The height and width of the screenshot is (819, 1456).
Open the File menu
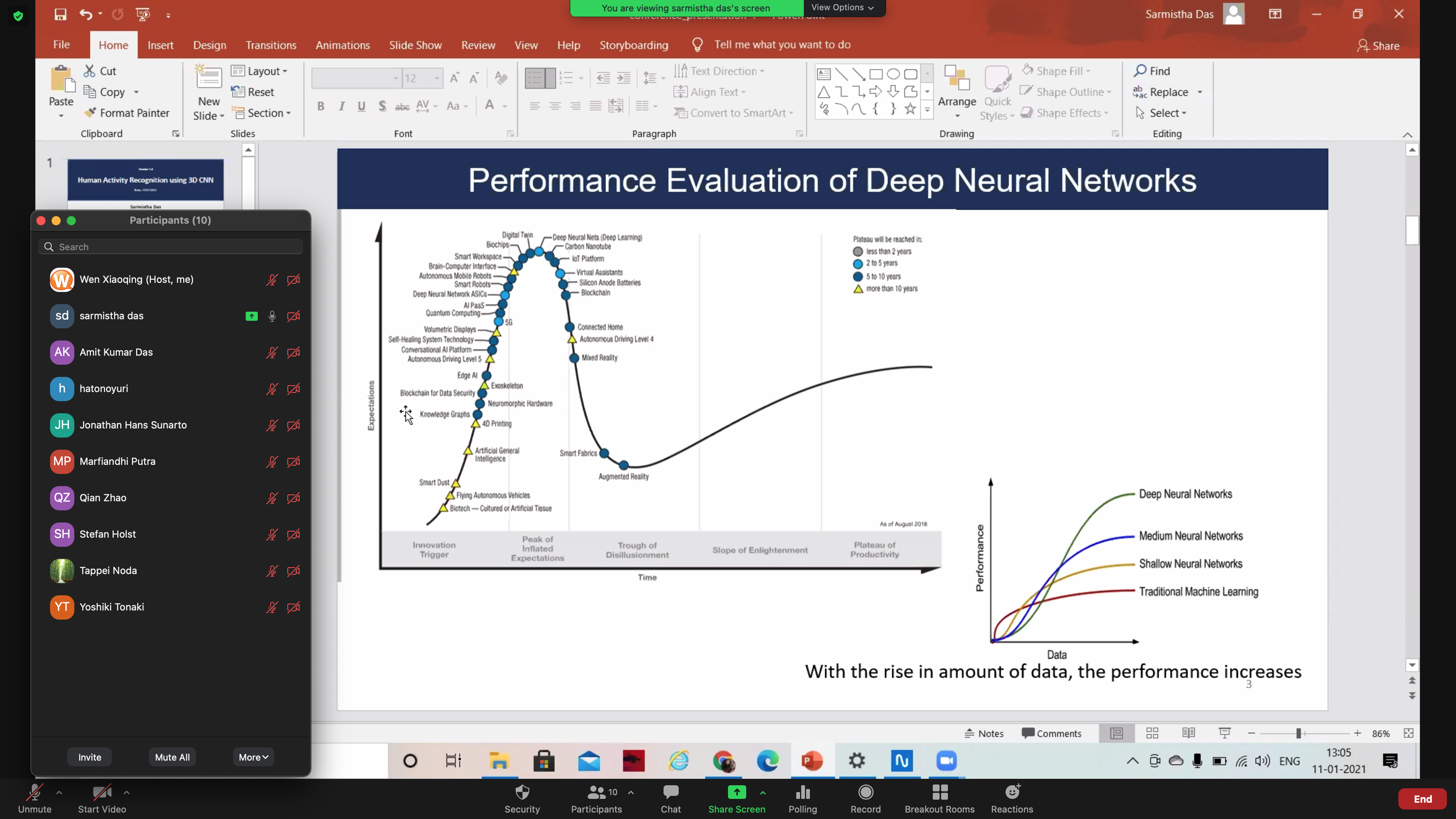[61, 45]
